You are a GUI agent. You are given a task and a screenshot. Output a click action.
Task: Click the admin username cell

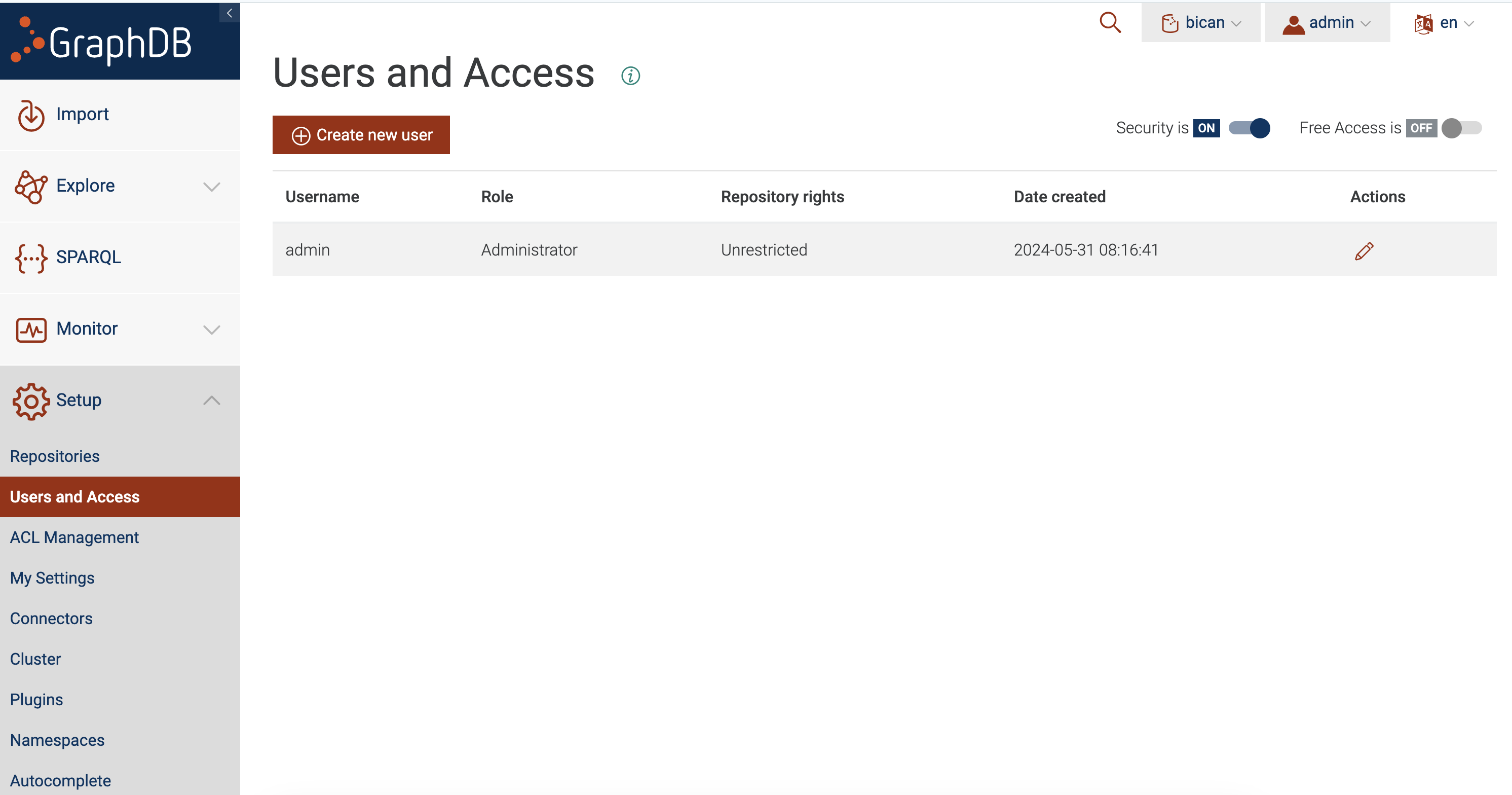point(308,250)
